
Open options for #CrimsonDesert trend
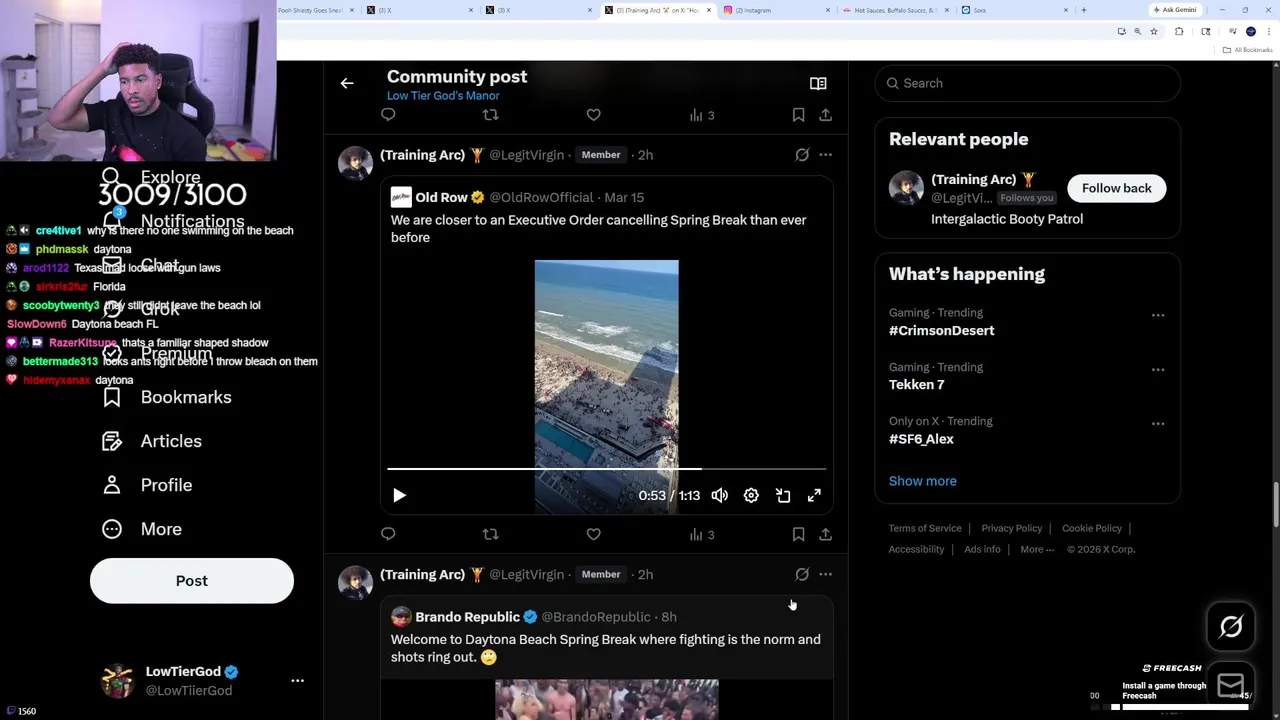click(1157, 315)
